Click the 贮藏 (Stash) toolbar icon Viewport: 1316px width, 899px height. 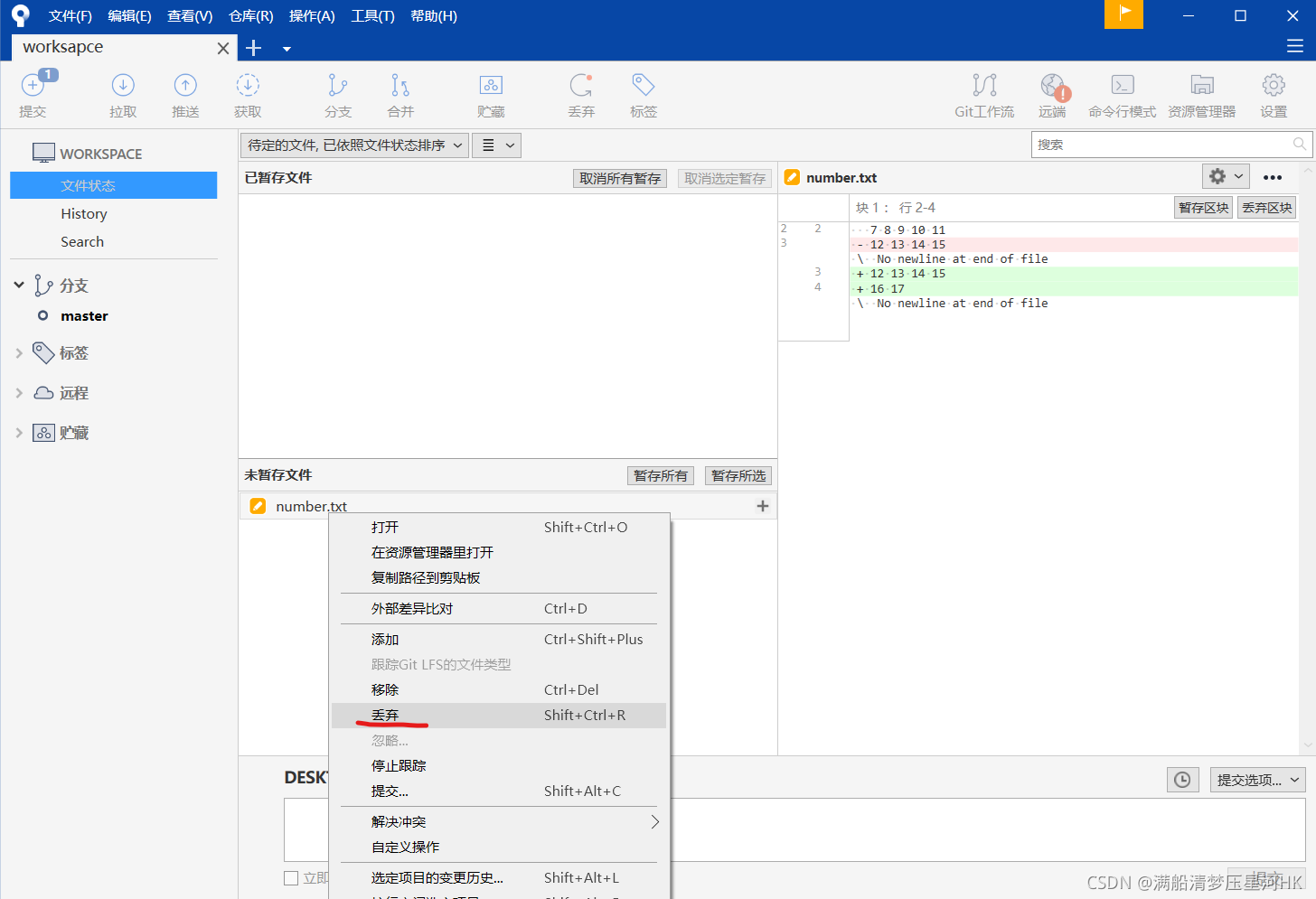click(491, 85)
